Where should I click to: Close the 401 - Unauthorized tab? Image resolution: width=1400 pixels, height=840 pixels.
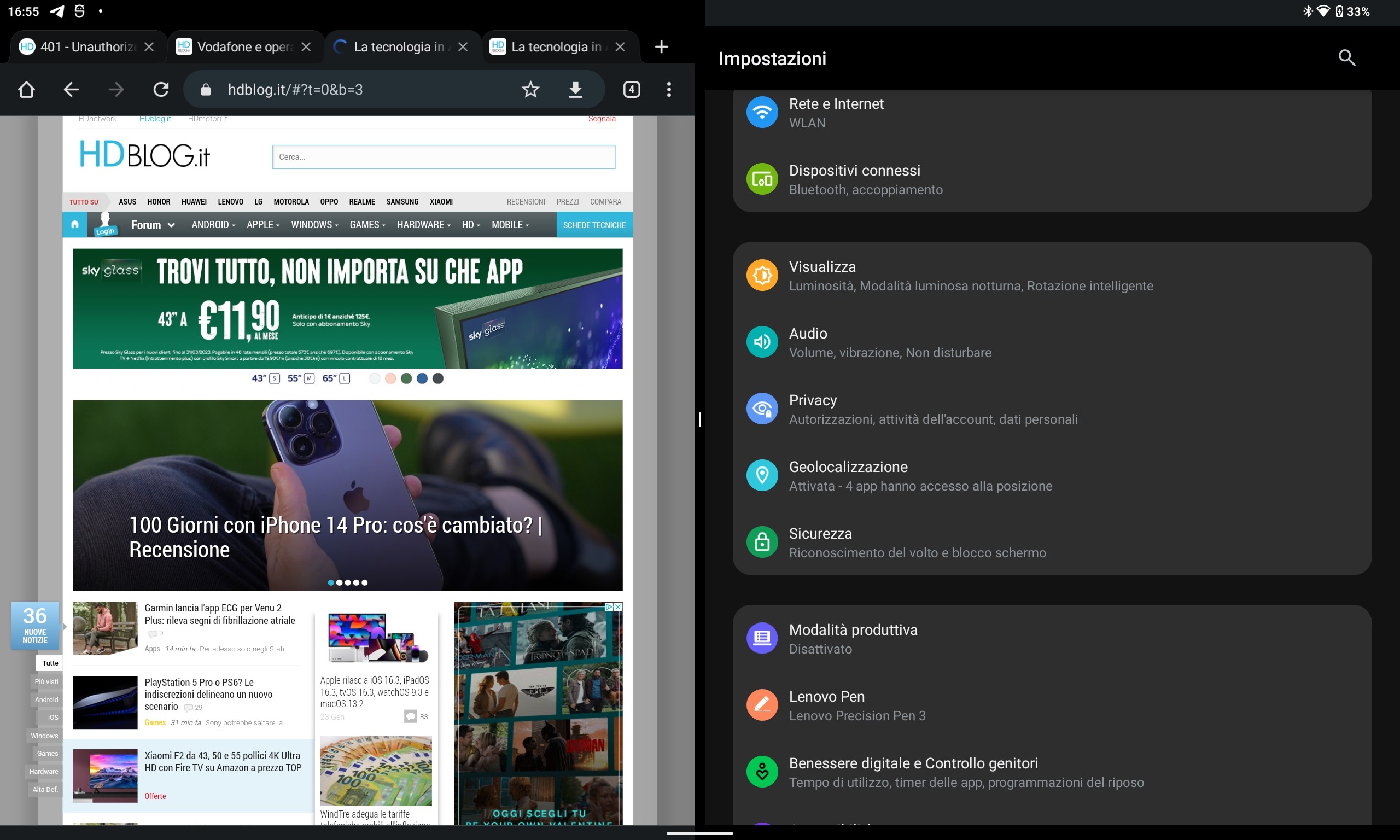click(x=149, y=47)
